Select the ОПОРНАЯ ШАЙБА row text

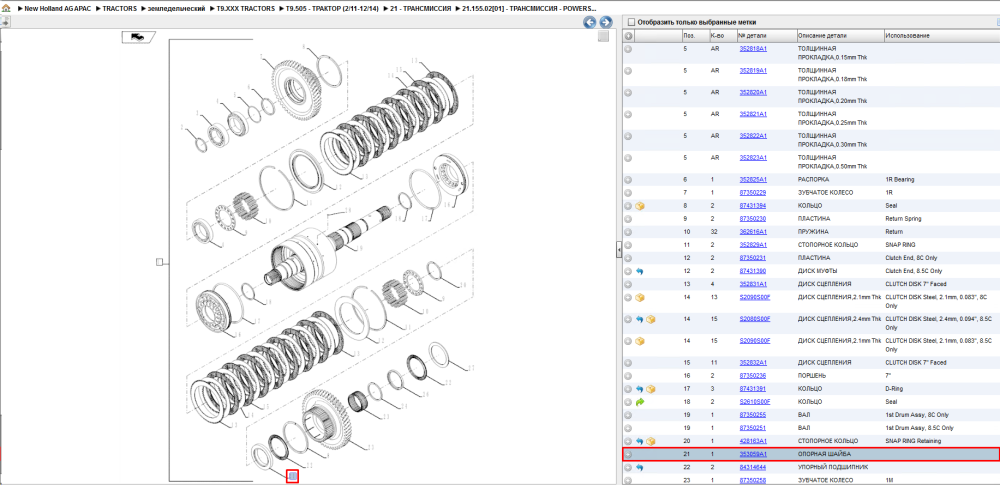point(823,454)
